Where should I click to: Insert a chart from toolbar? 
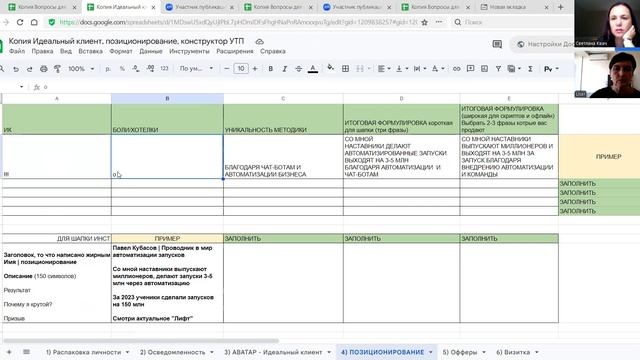click(x=484, y=69)
